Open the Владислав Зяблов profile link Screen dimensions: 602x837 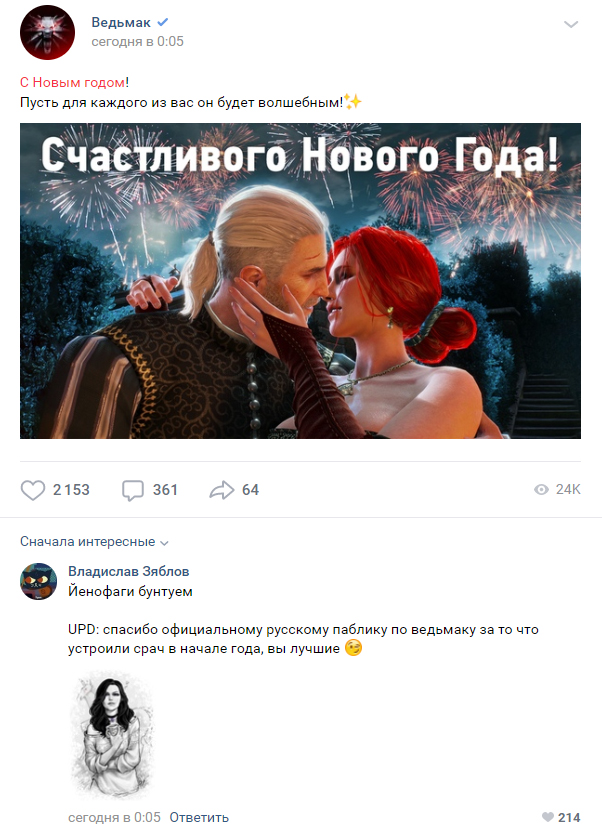(129, 571)
